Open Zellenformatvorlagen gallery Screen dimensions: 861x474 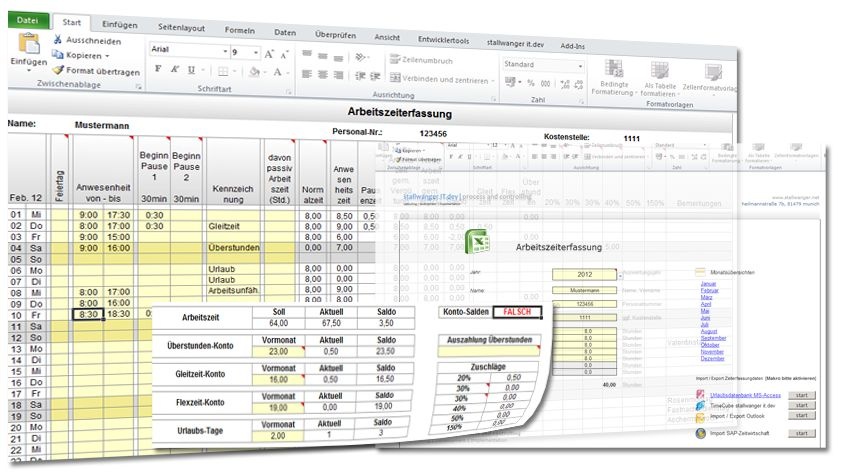click(711, 79)
